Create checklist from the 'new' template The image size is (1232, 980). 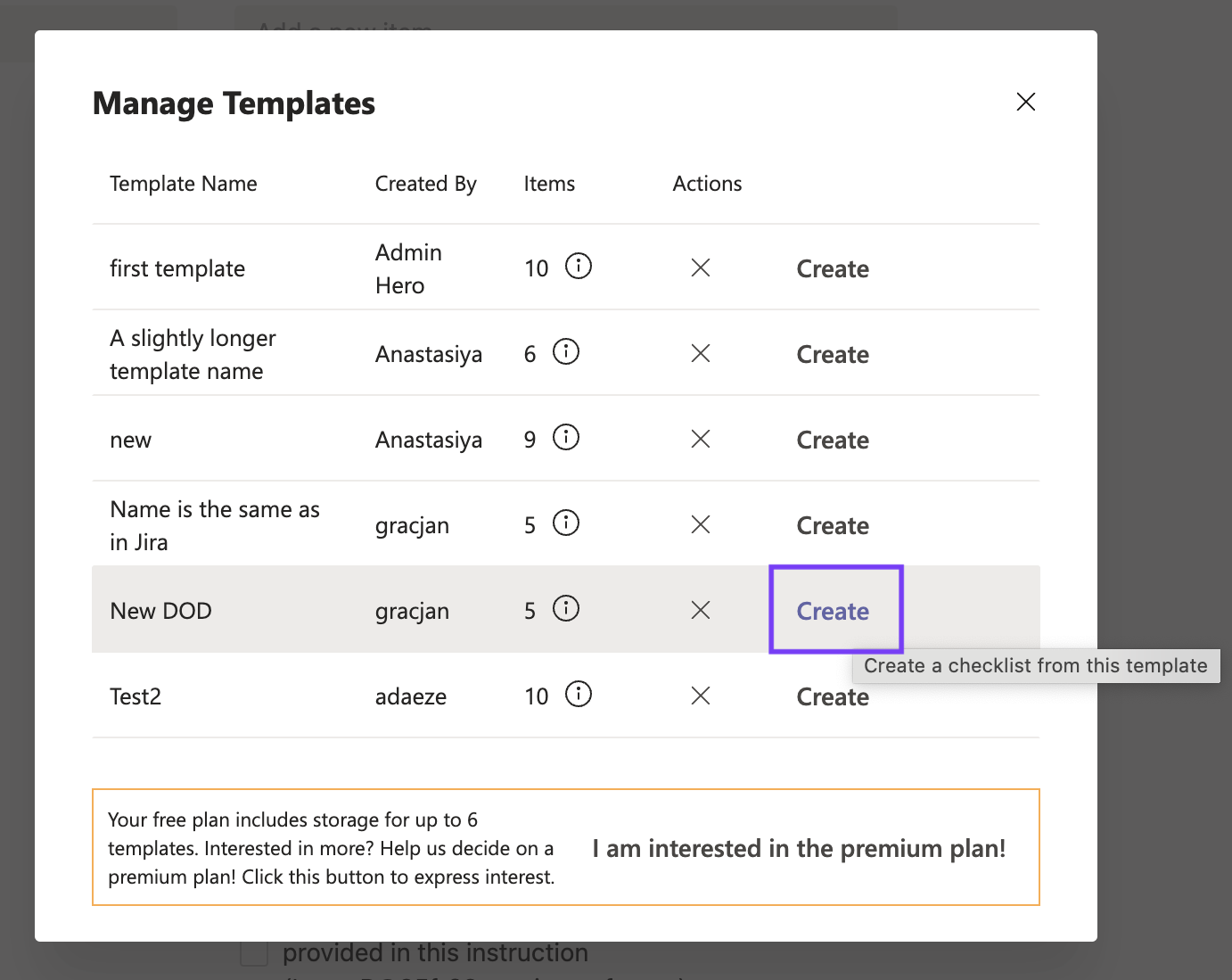(833, 441)
